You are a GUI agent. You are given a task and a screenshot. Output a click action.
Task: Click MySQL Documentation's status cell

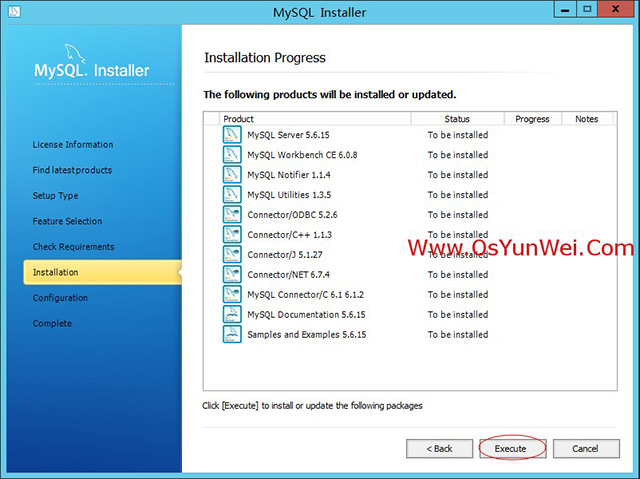click(458, 315)
